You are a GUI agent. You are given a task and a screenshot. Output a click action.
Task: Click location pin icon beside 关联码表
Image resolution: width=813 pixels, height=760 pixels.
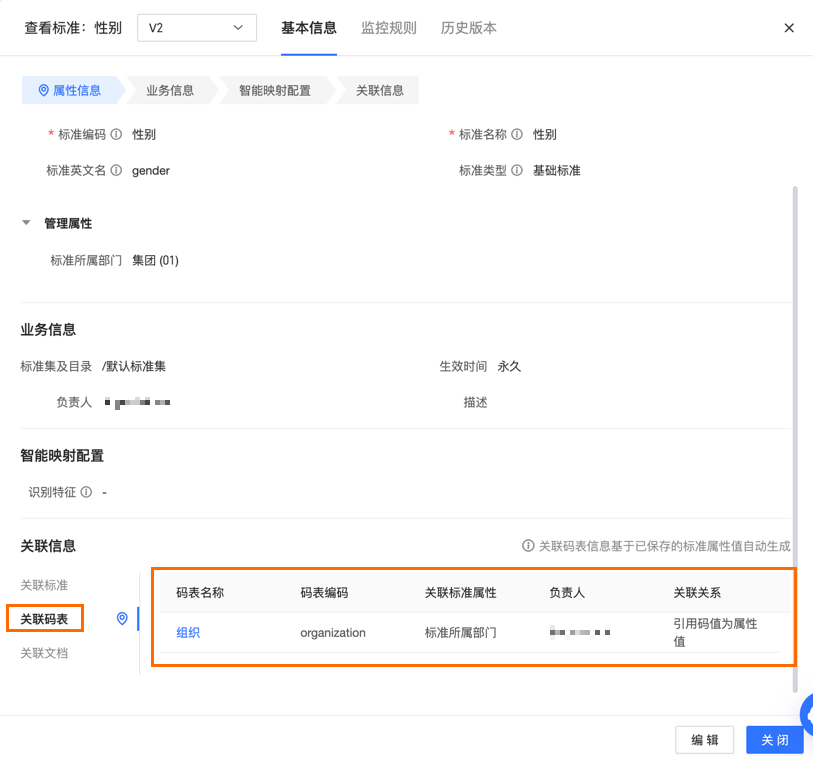tap(122, 619)
